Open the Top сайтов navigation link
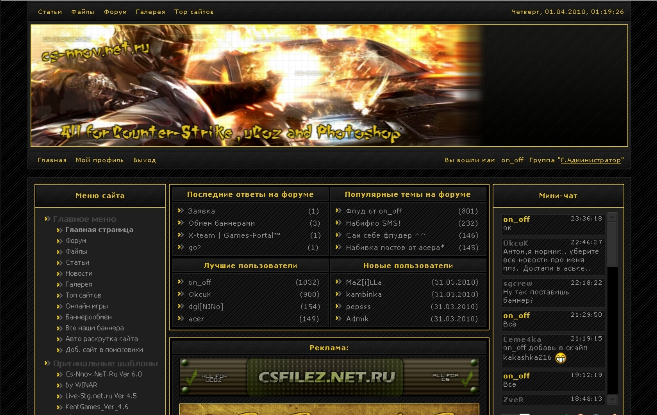657x415 pixels. (x=194, y=12)
